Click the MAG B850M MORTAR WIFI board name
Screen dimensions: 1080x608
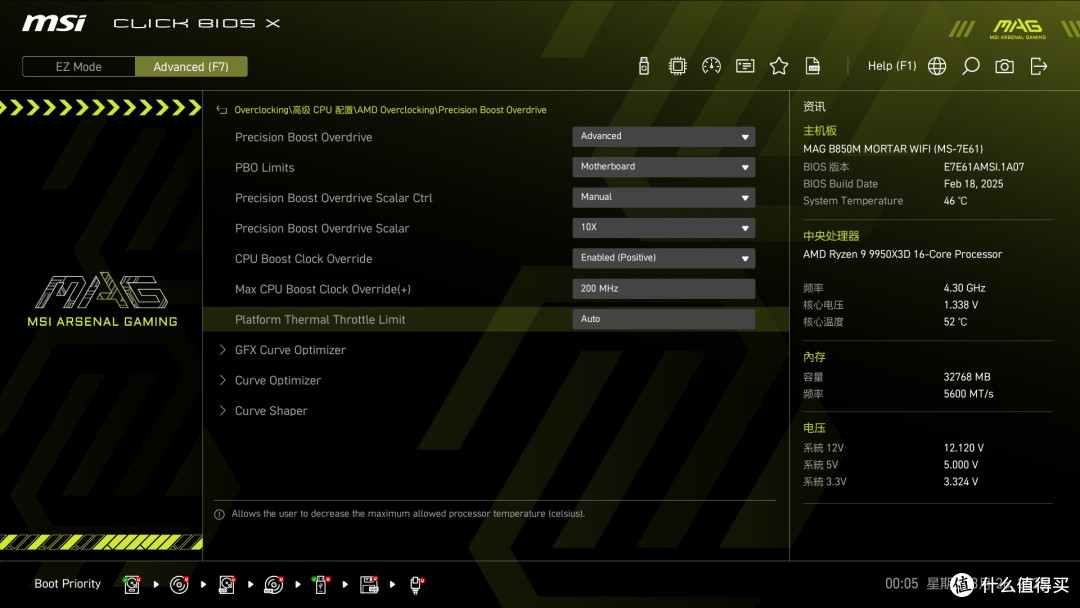(893, 149)
